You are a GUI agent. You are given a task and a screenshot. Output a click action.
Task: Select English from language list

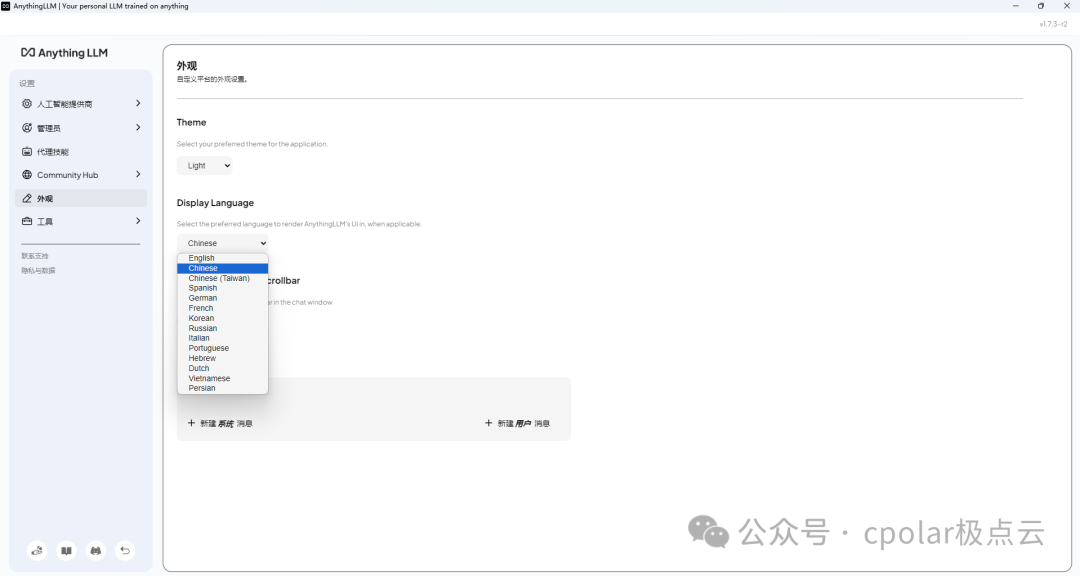point(222,258)
